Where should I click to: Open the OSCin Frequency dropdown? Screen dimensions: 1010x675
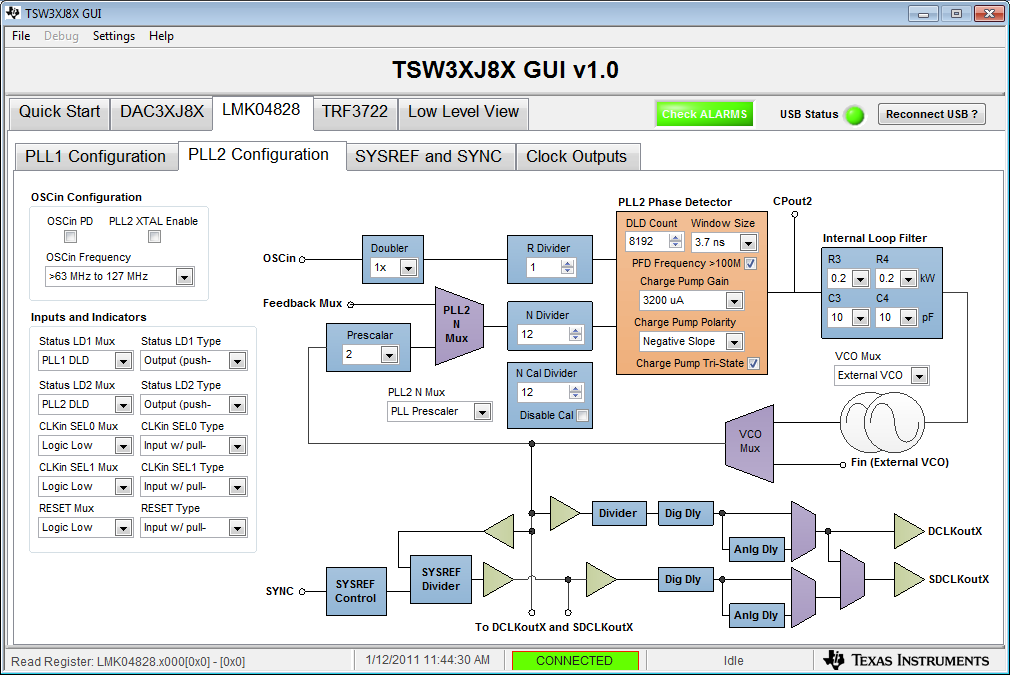click(185, 277)
